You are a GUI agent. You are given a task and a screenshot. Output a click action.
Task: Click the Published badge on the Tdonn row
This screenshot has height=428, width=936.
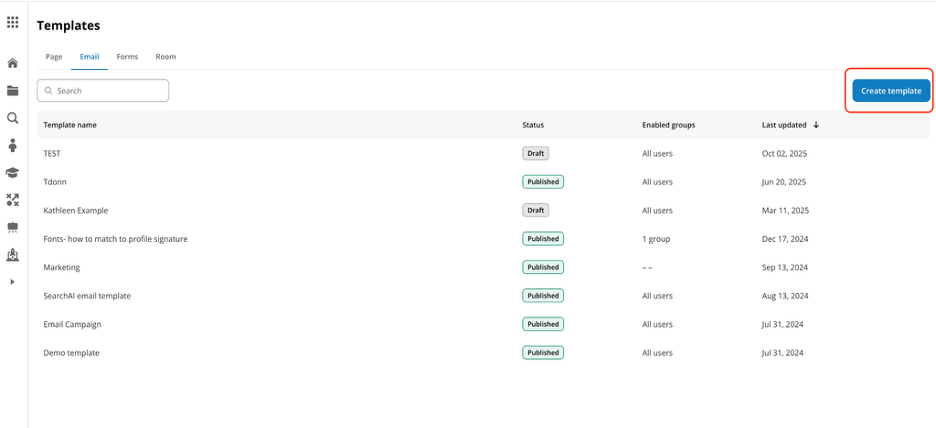543,181
